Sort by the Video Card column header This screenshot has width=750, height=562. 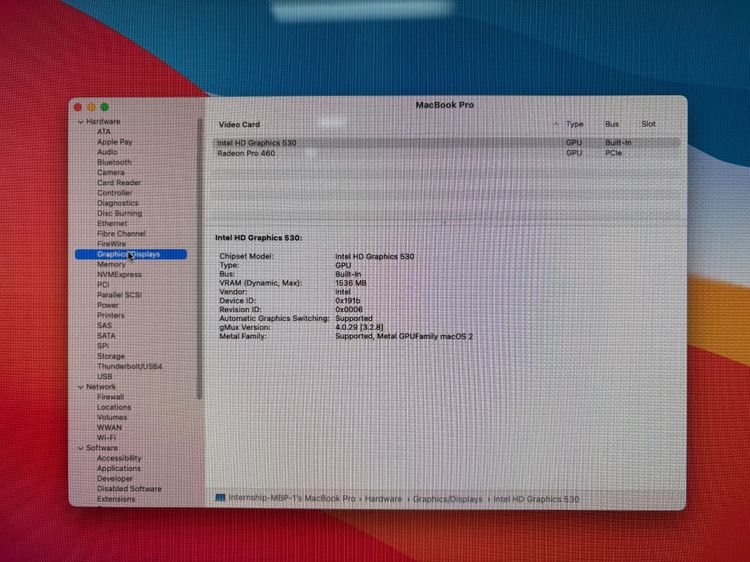click(240, 125)
